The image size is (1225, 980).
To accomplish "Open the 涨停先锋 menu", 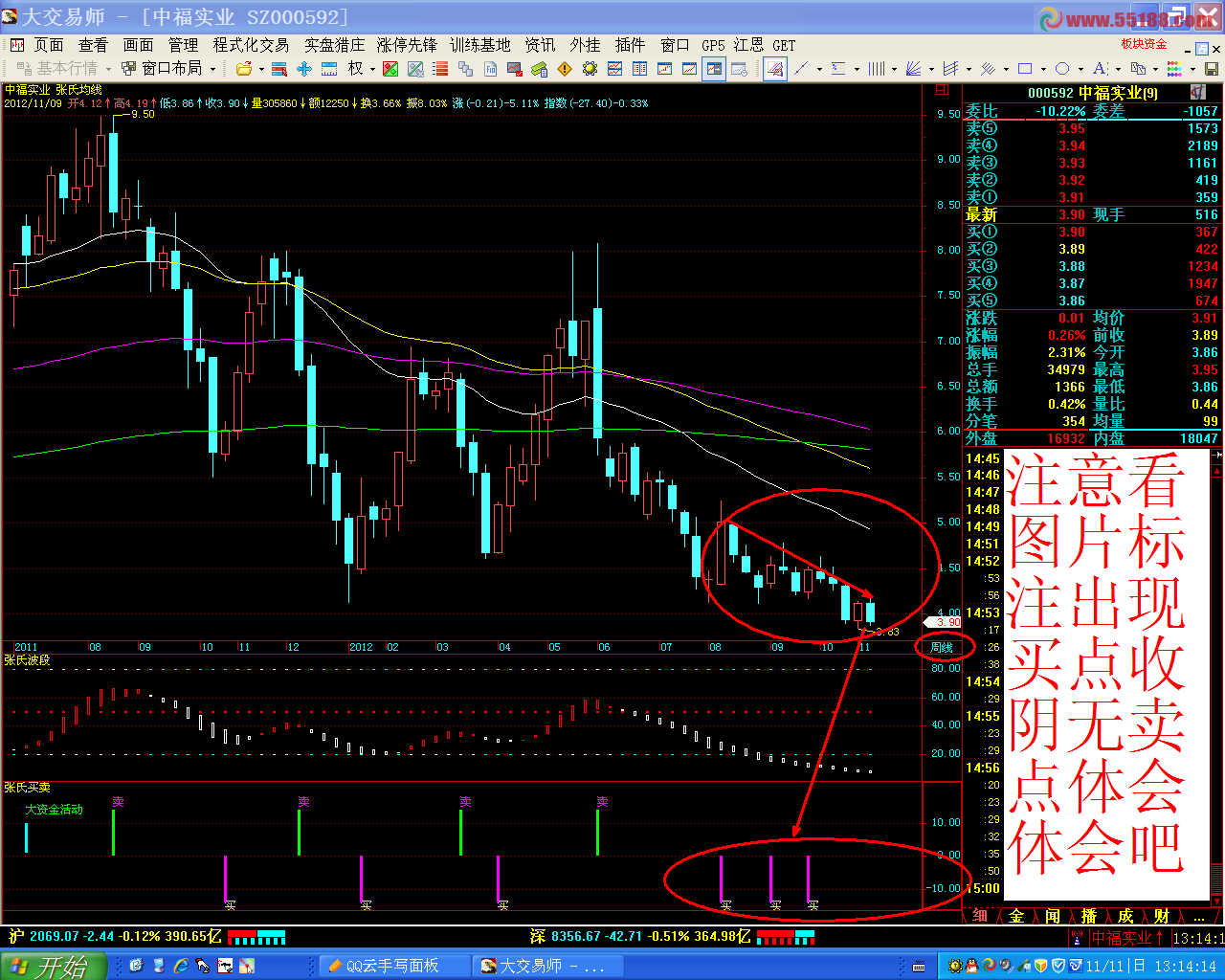I will [x=407, y=45].
